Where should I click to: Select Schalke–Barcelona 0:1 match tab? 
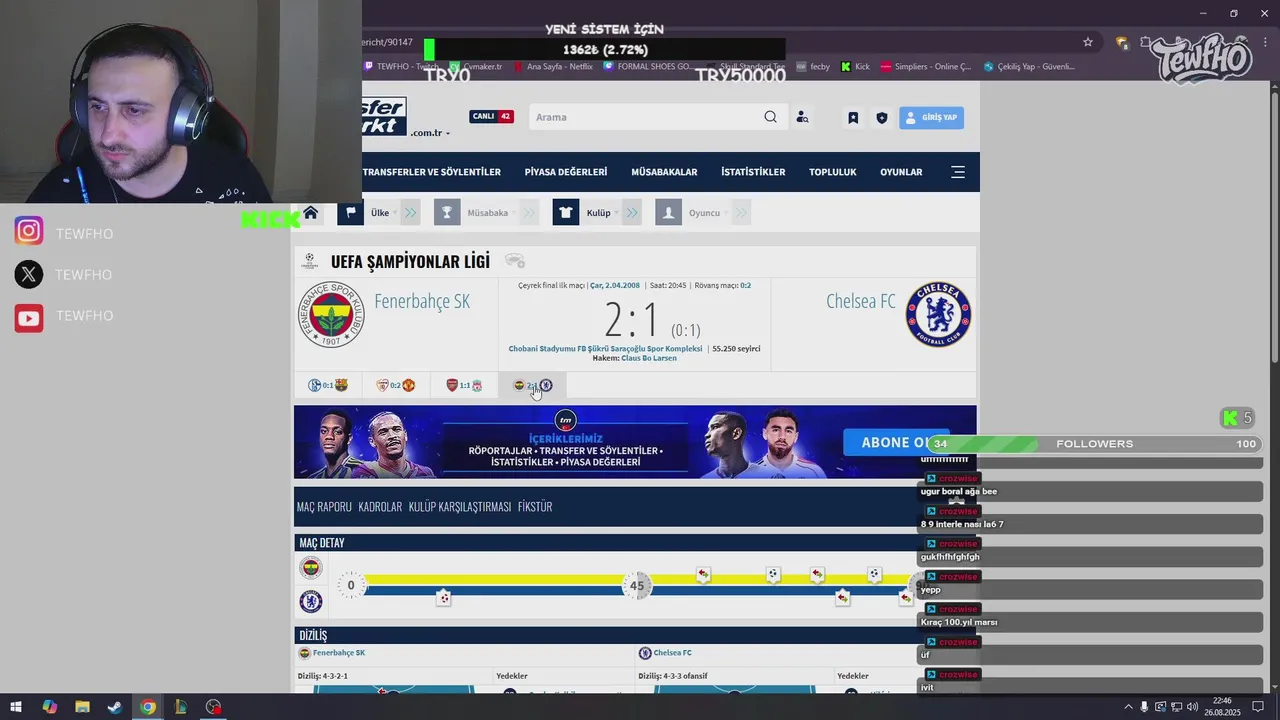point(328,385)
